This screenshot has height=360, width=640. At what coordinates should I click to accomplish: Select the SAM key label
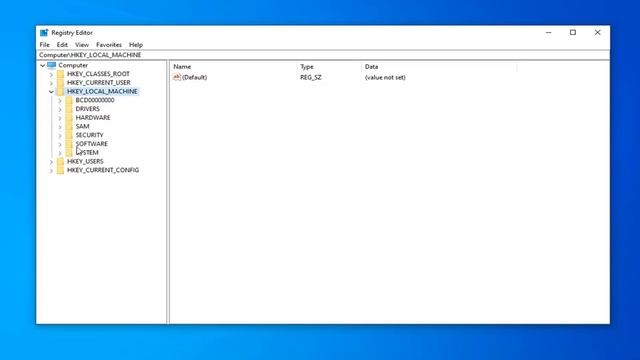(x=82, y=127)
